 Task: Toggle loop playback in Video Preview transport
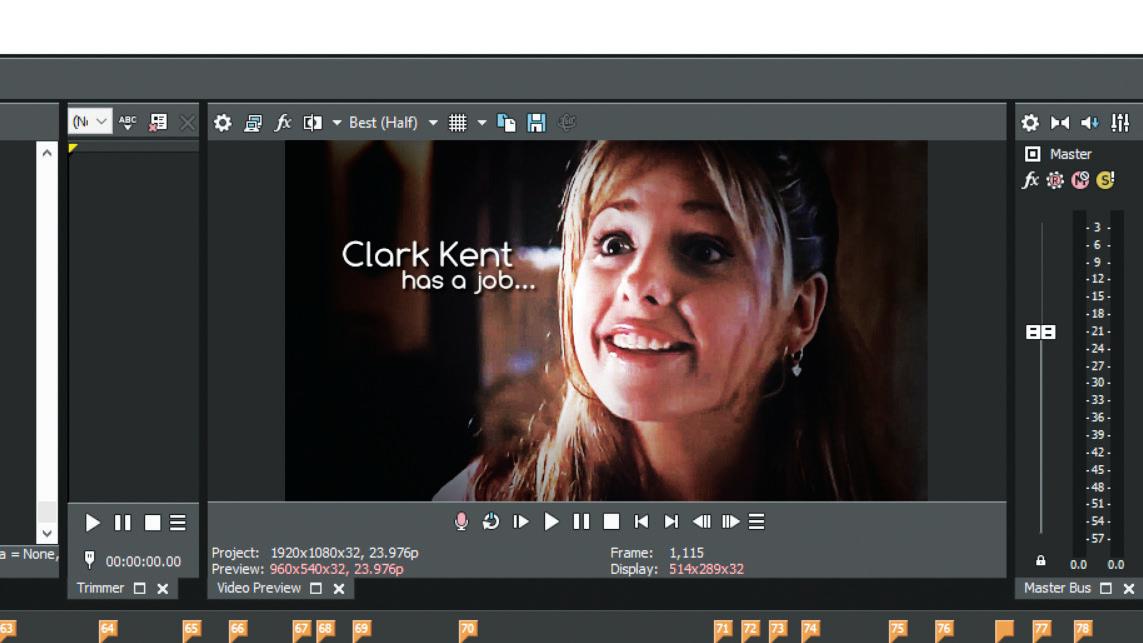pyautogui.click(x=491, y=521)
